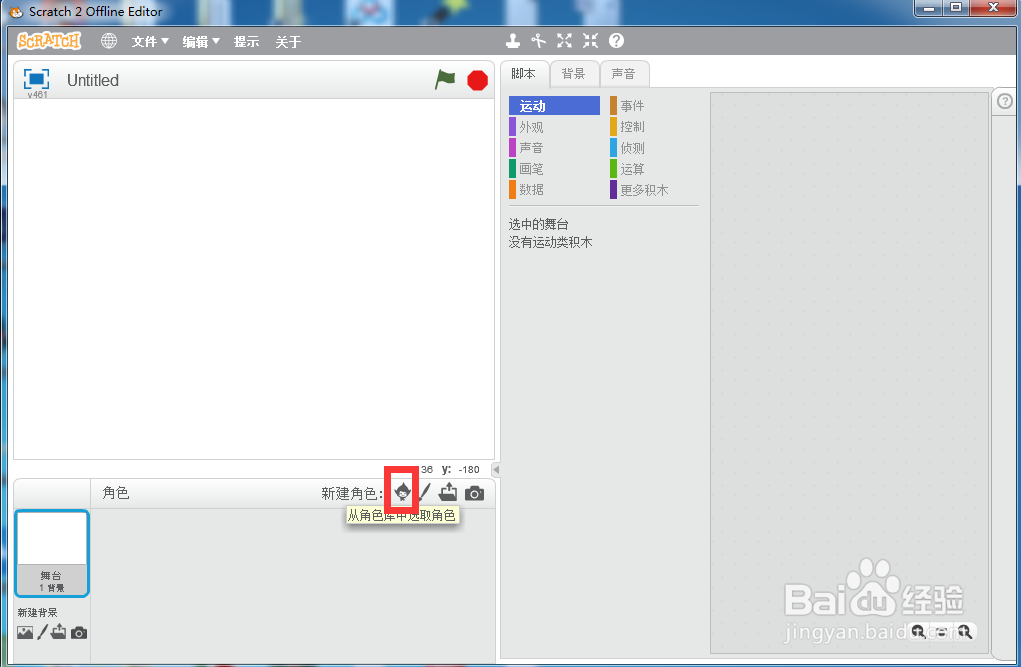This screenshot has width=1021, height=667.
Task: Select the 画笔 block category
Action: (x=554, y=169)
